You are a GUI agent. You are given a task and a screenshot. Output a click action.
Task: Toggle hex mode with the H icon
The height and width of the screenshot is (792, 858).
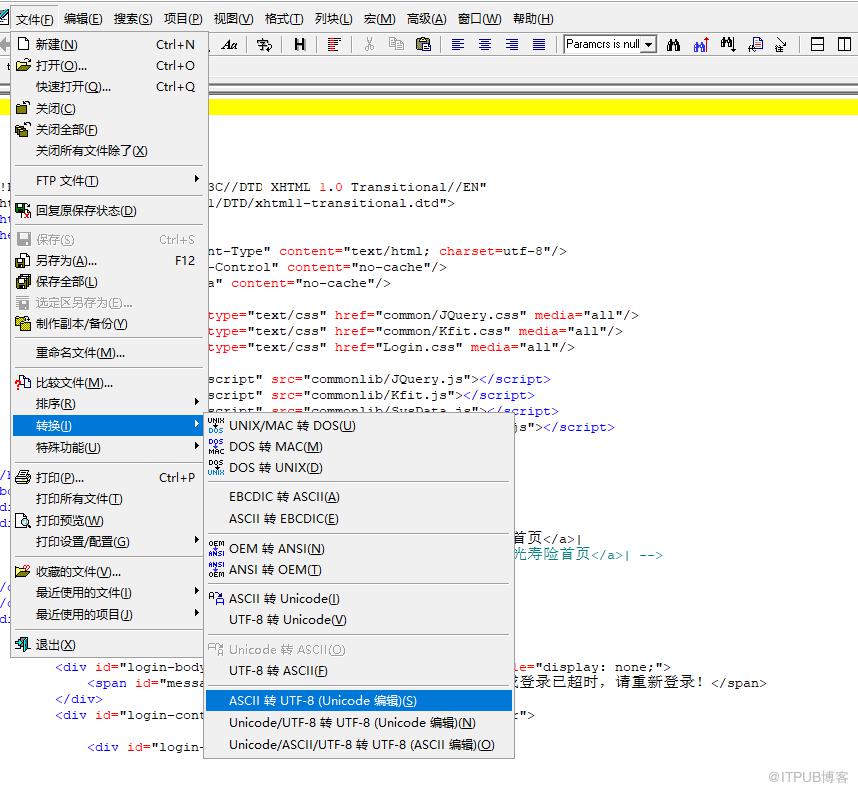pyautogui.click(x=299, y=44)
